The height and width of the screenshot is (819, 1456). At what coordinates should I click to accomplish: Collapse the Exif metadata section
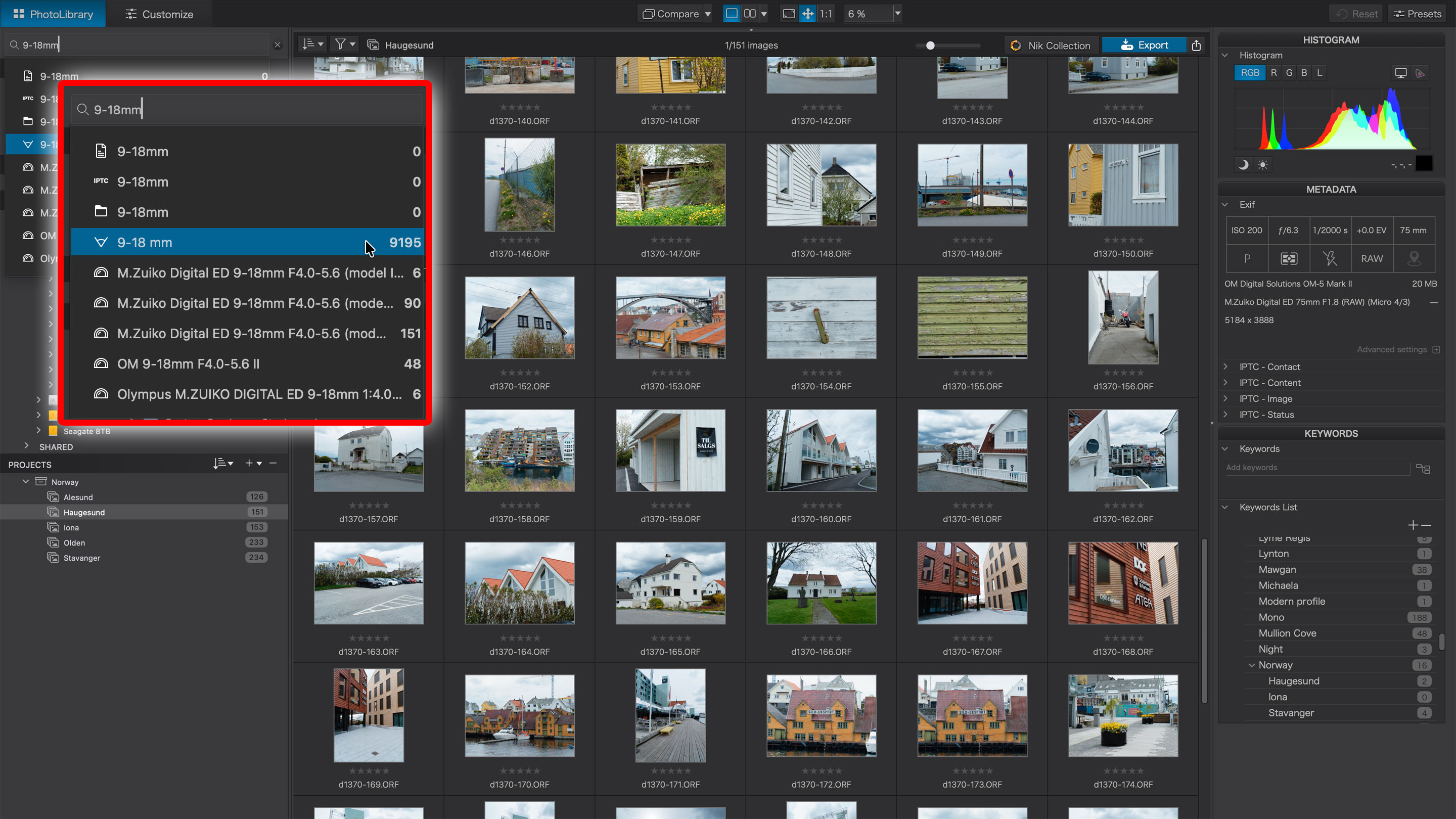(x=1225, y=205)
